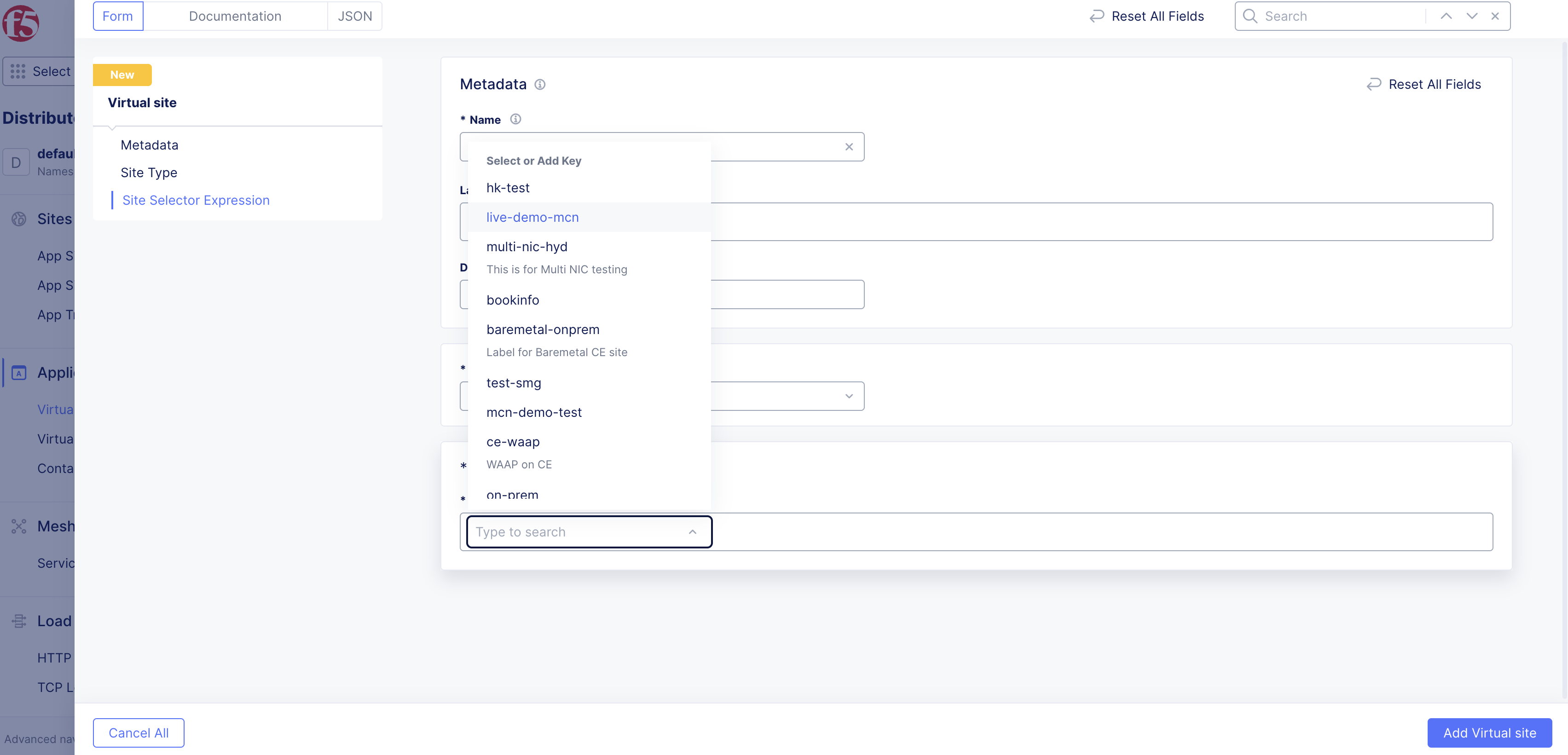The image size is (1568, 755).
Task: Click the Load balancers icon in the sidebar
Action: pos(19,621)
